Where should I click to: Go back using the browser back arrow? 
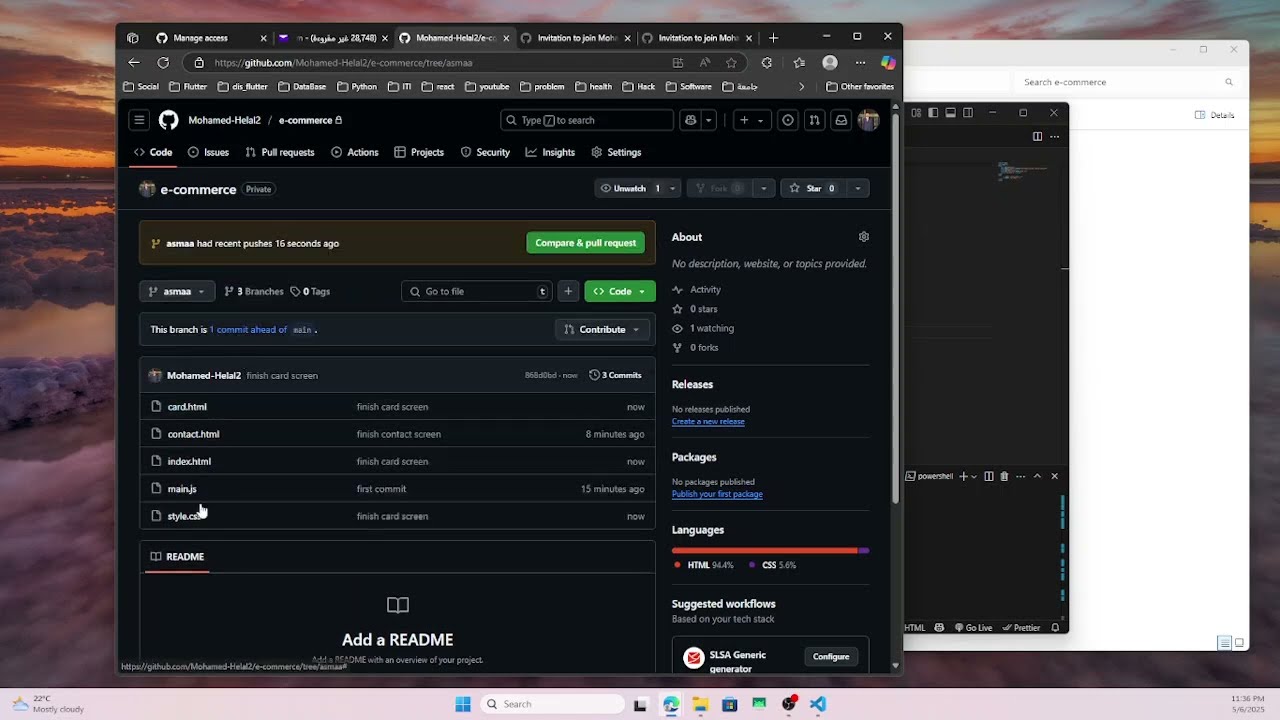click(x=134, y=62)
